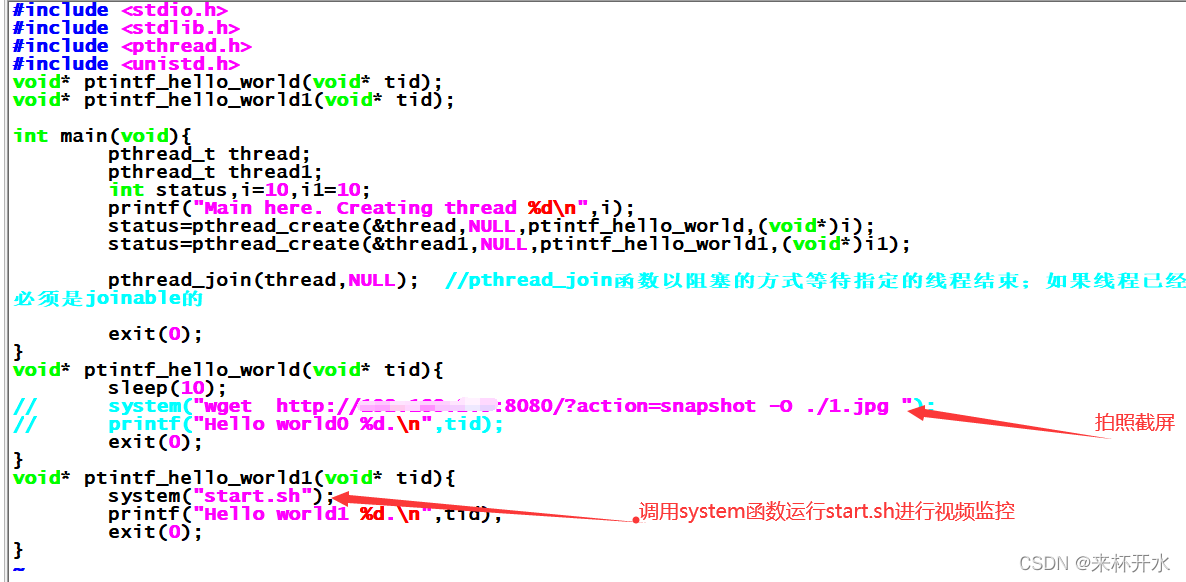Click the #include <stdio.h> line
Screen dimensions: 1186x582
(x=120, y=10)
